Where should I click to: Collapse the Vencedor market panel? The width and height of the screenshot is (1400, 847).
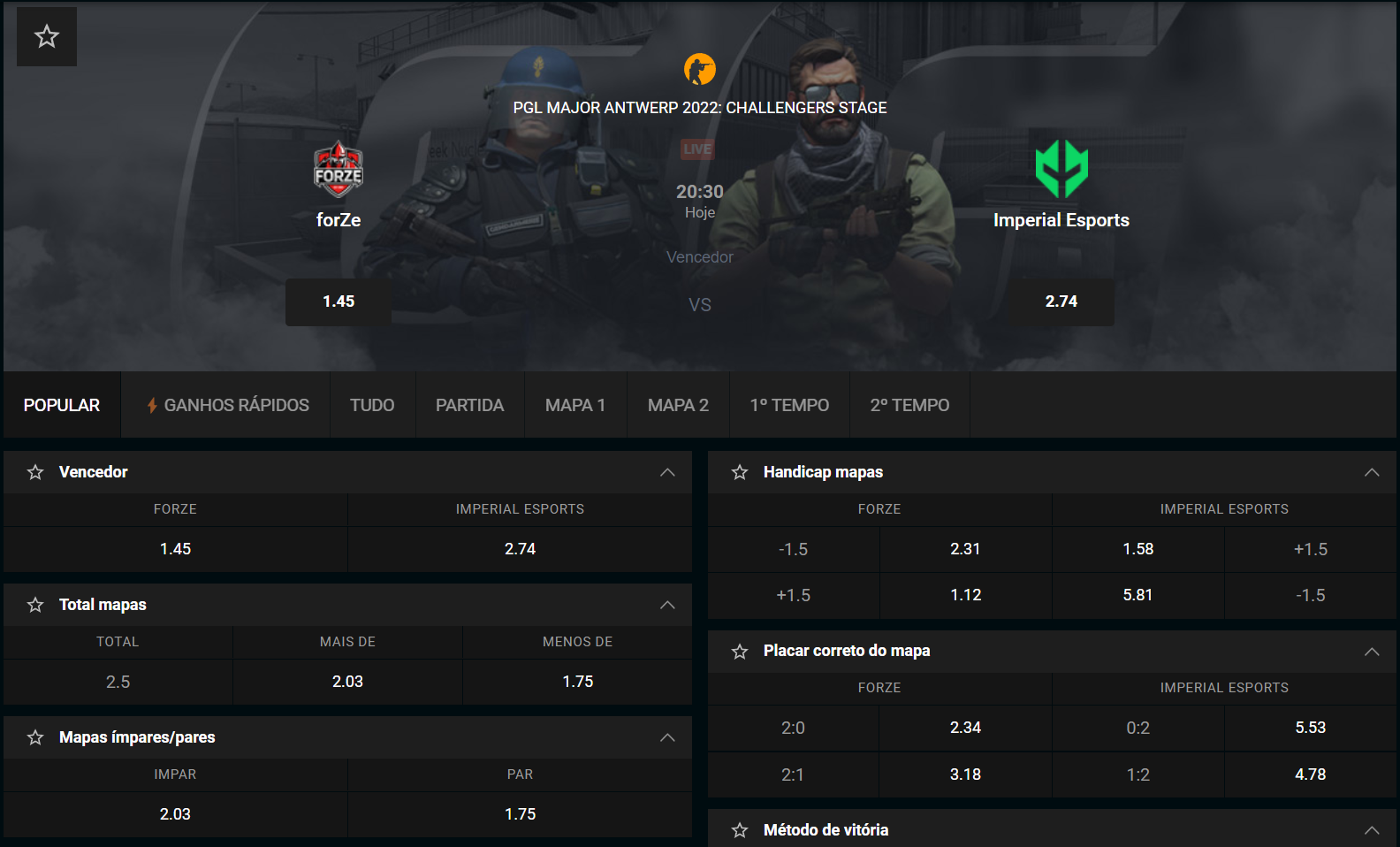click(667, 472)
